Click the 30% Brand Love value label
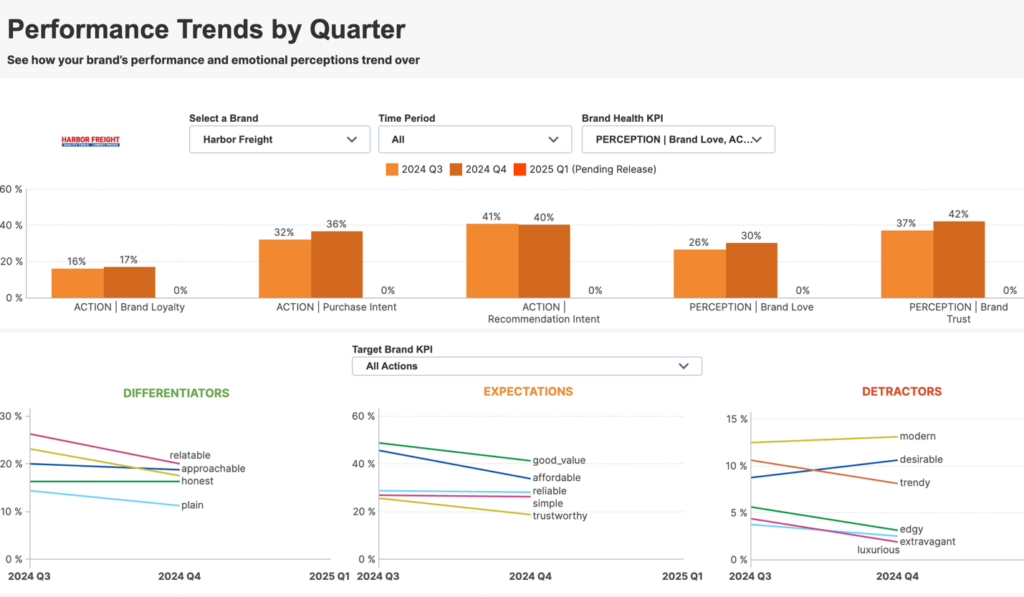Viewport: 1024px width, 597px height. [x=751, y=236]
